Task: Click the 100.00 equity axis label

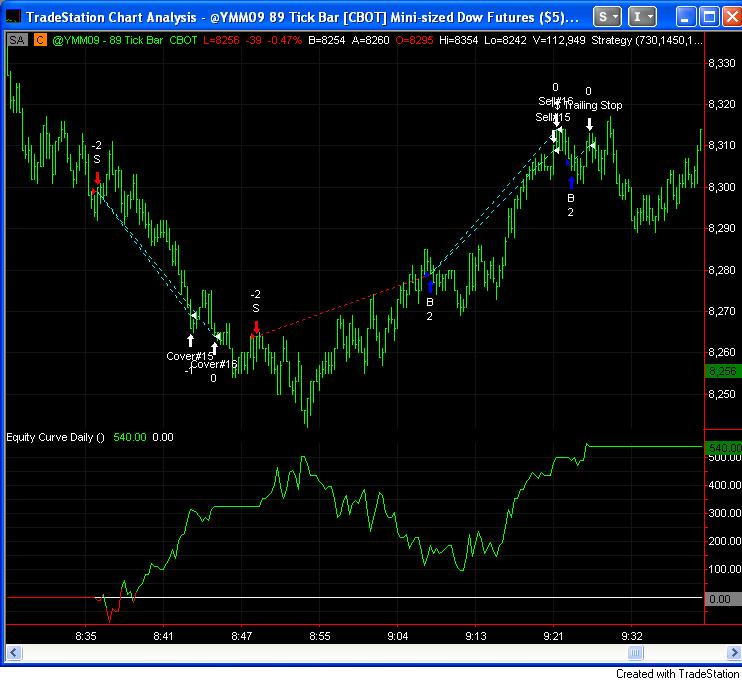Action: [x=724, y=569]
